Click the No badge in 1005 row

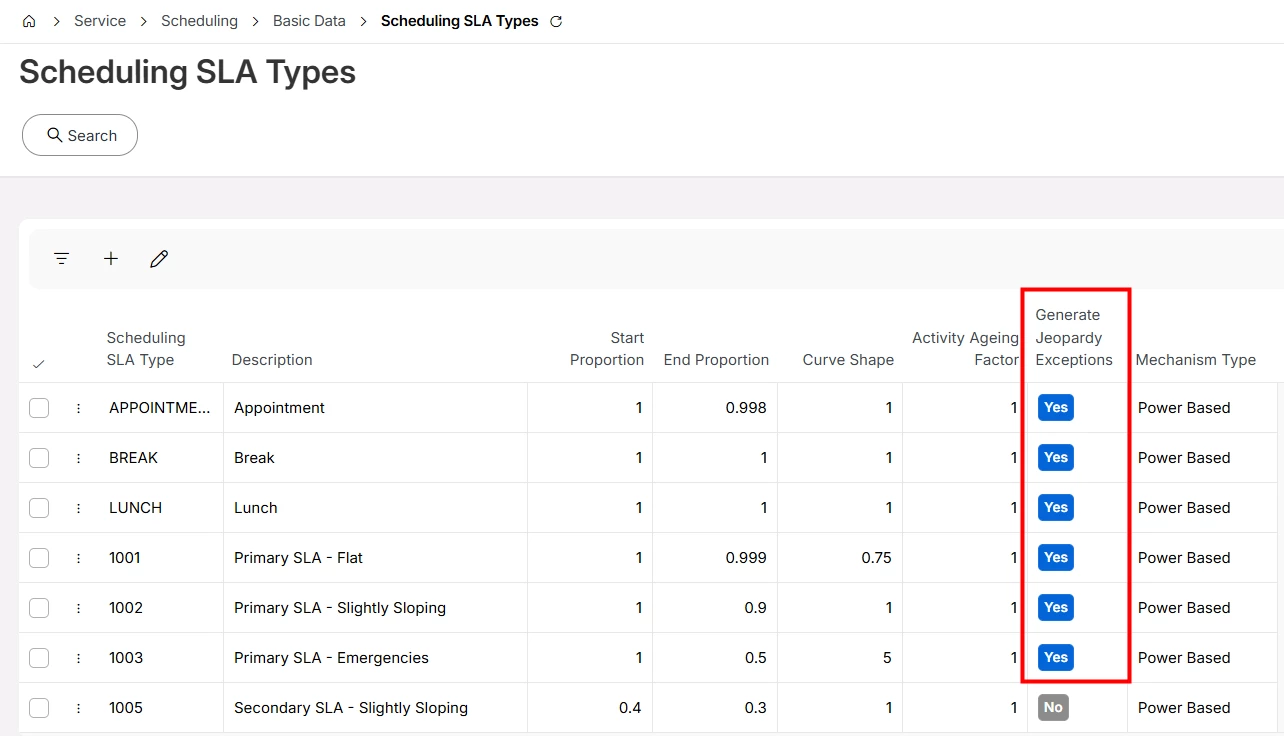(x=1053, y=708)
